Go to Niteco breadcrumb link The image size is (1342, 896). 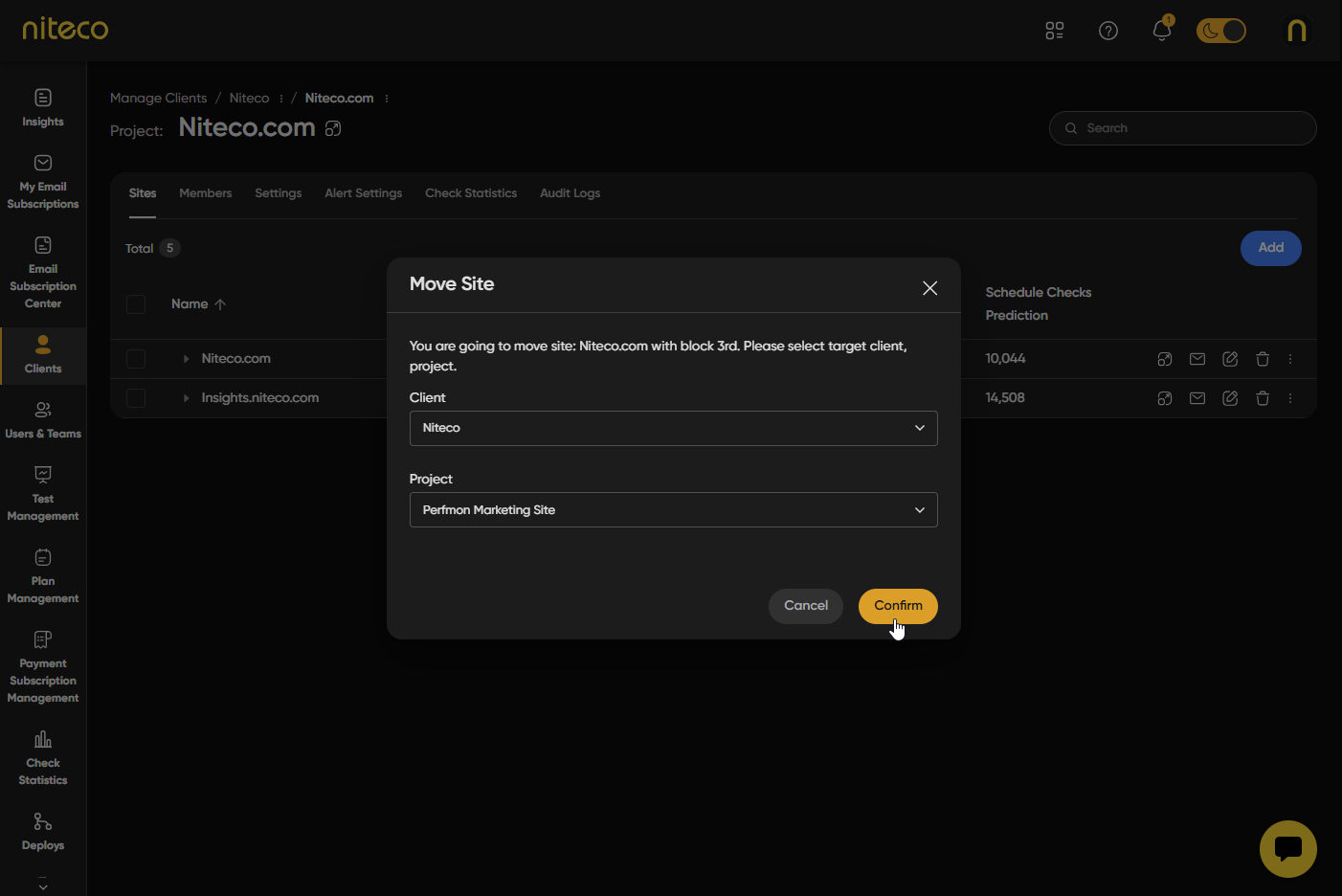pos(249,98)
